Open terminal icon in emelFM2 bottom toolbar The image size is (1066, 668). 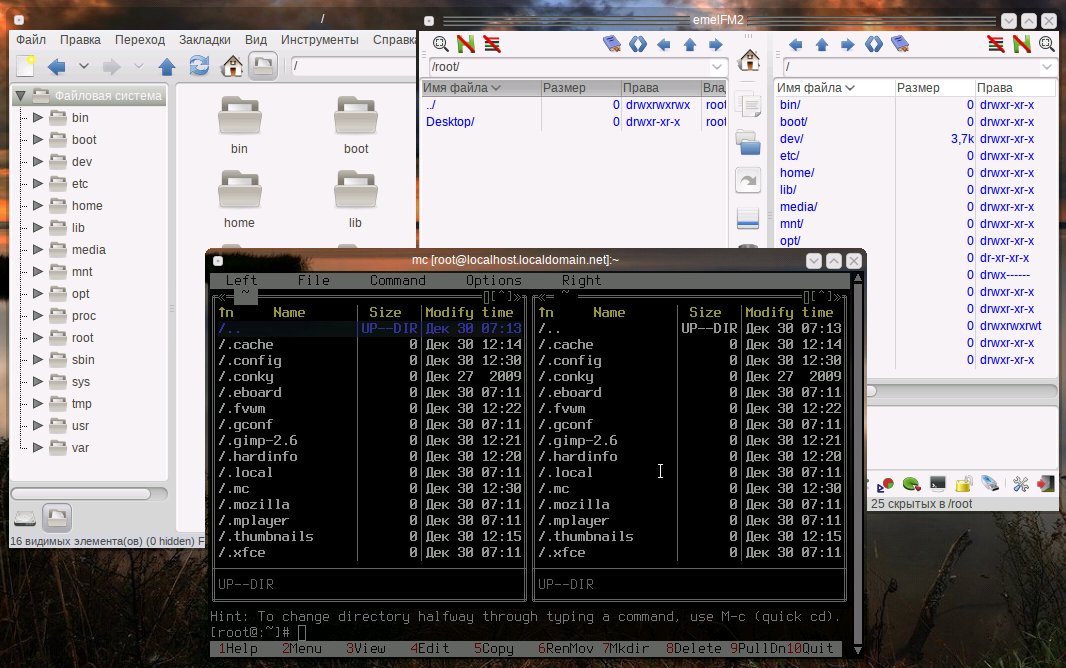click(x=938, y=484)
